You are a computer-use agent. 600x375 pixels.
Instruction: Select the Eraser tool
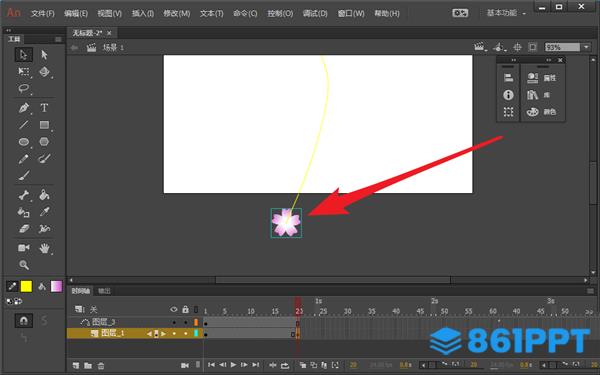(x=24, y=229)
